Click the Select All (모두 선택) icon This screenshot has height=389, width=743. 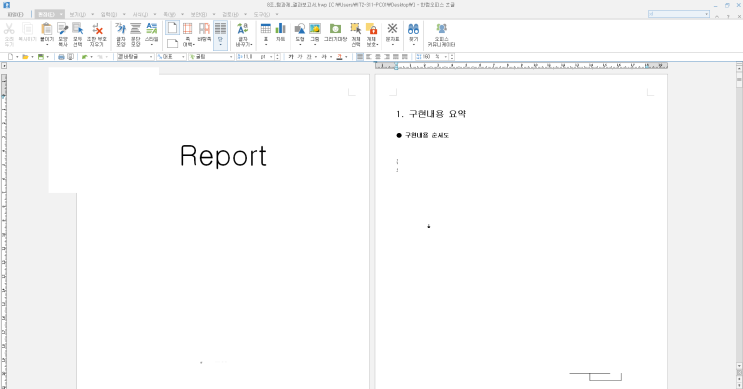[78, 29]
